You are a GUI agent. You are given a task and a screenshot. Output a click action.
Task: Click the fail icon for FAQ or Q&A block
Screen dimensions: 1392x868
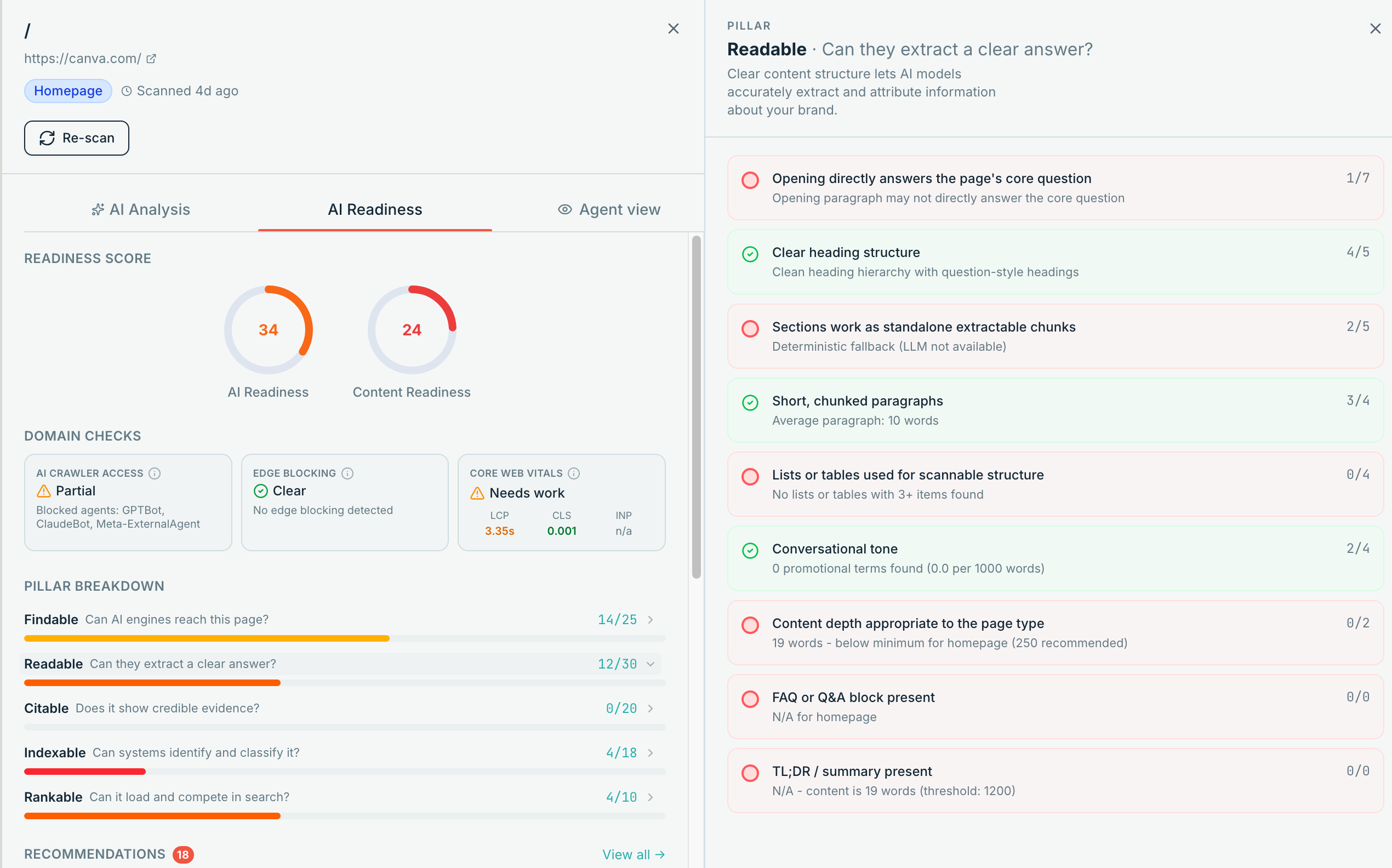pyautogui.click(x=750, y=699)
